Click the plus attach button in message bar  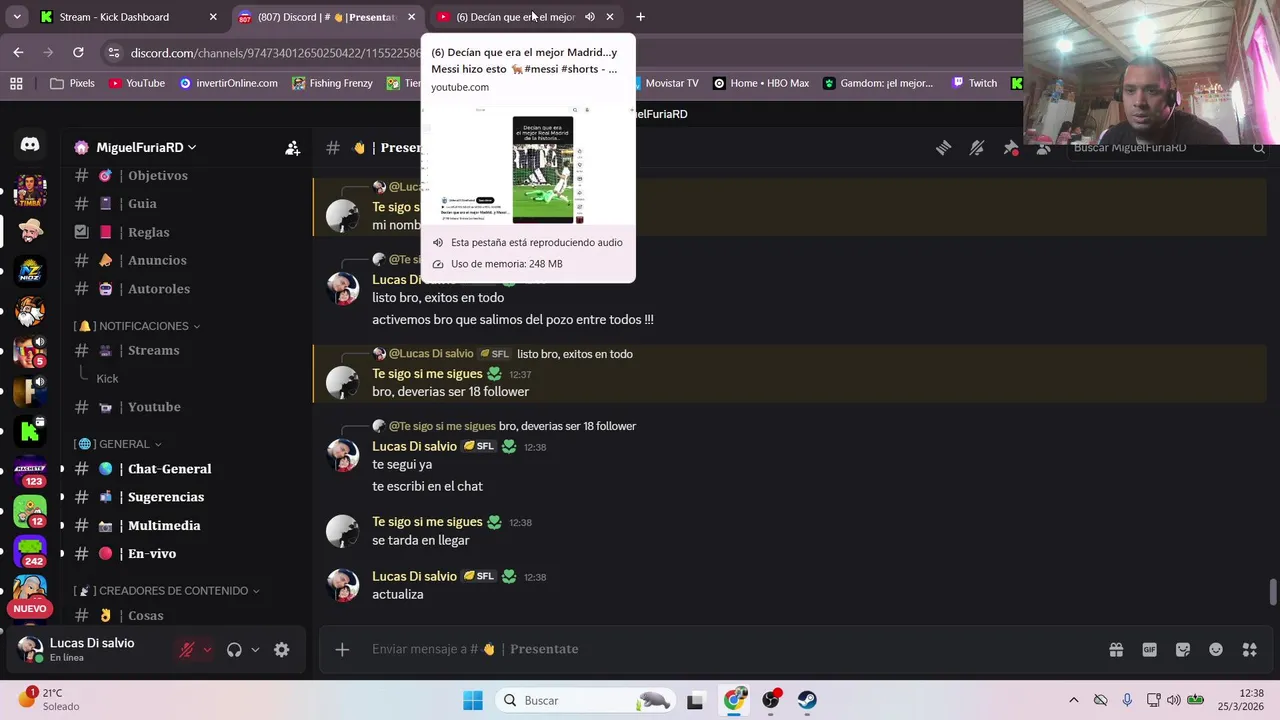pyautogui.click(x=342, y=650)
